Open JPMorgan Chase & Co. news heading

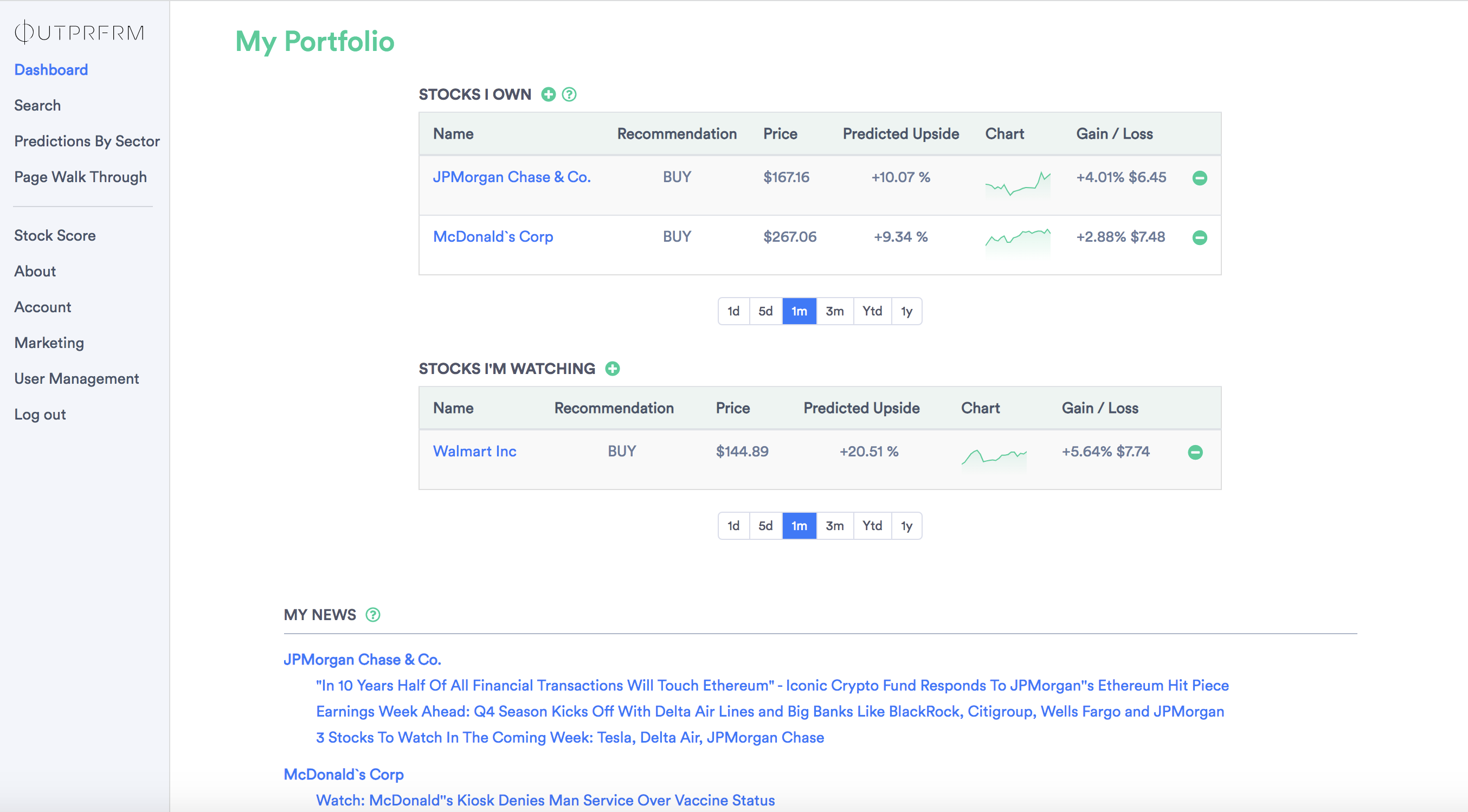coord(363,659)
